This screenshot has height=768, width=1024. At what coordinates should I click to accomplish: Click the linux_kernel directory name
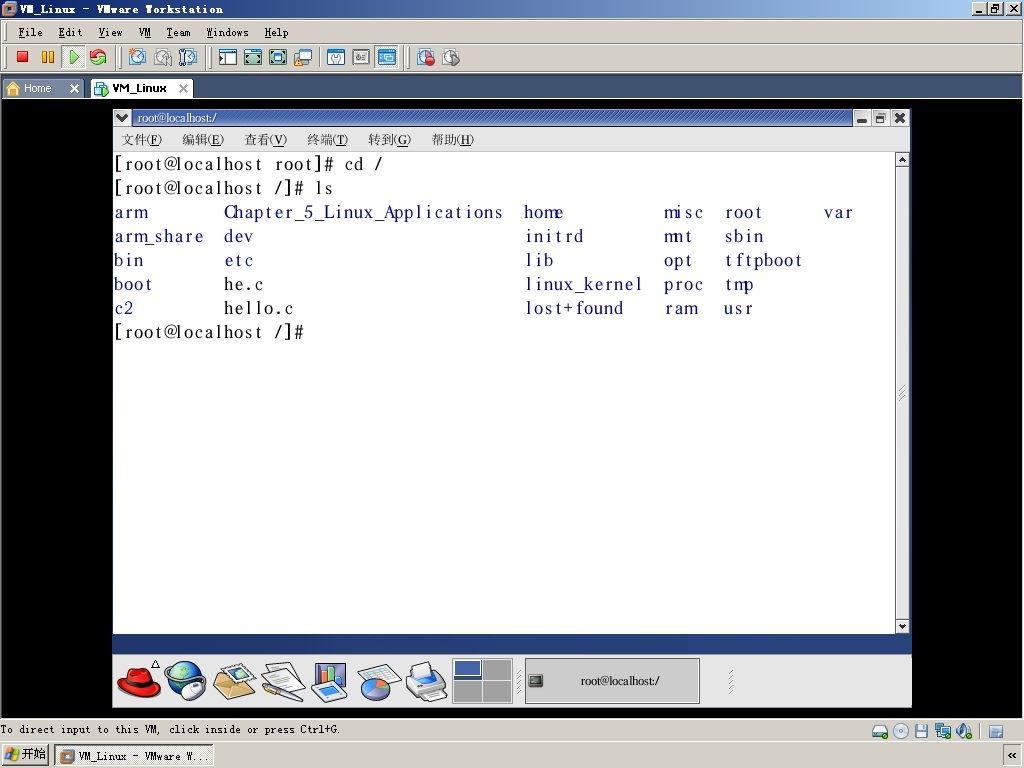coord(583,284)
